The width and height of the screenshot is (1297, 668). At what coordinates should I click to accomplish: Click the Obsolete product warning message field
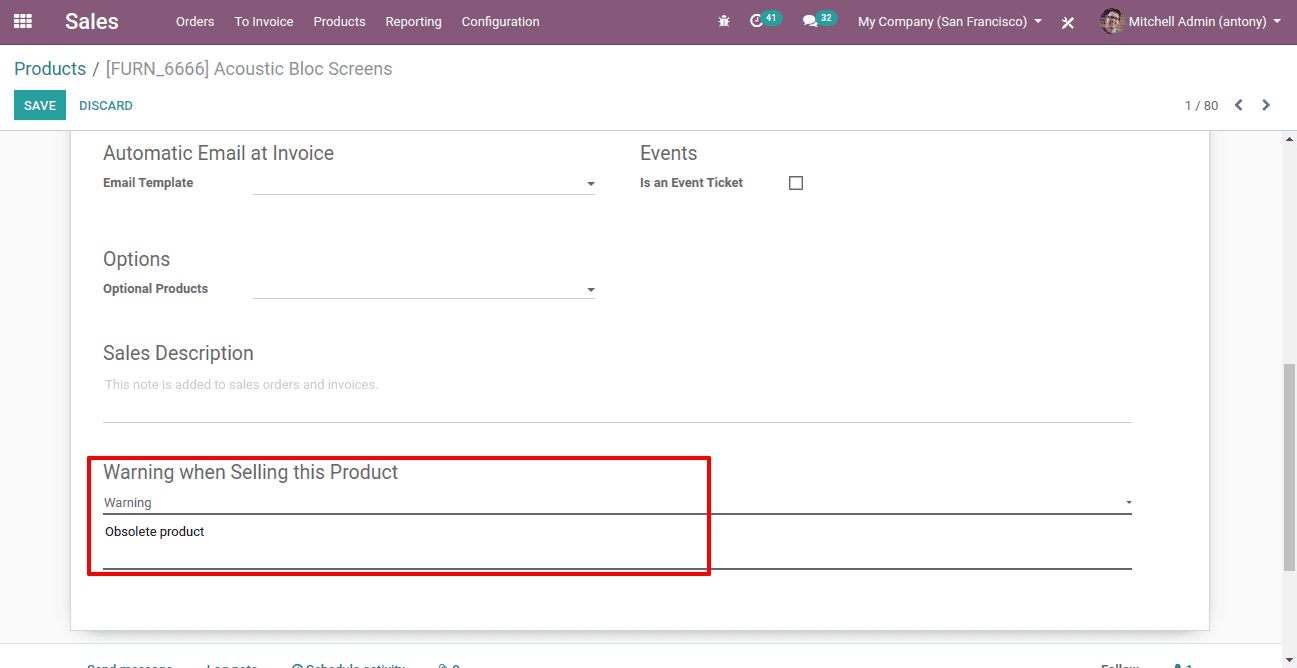[617, 545]
